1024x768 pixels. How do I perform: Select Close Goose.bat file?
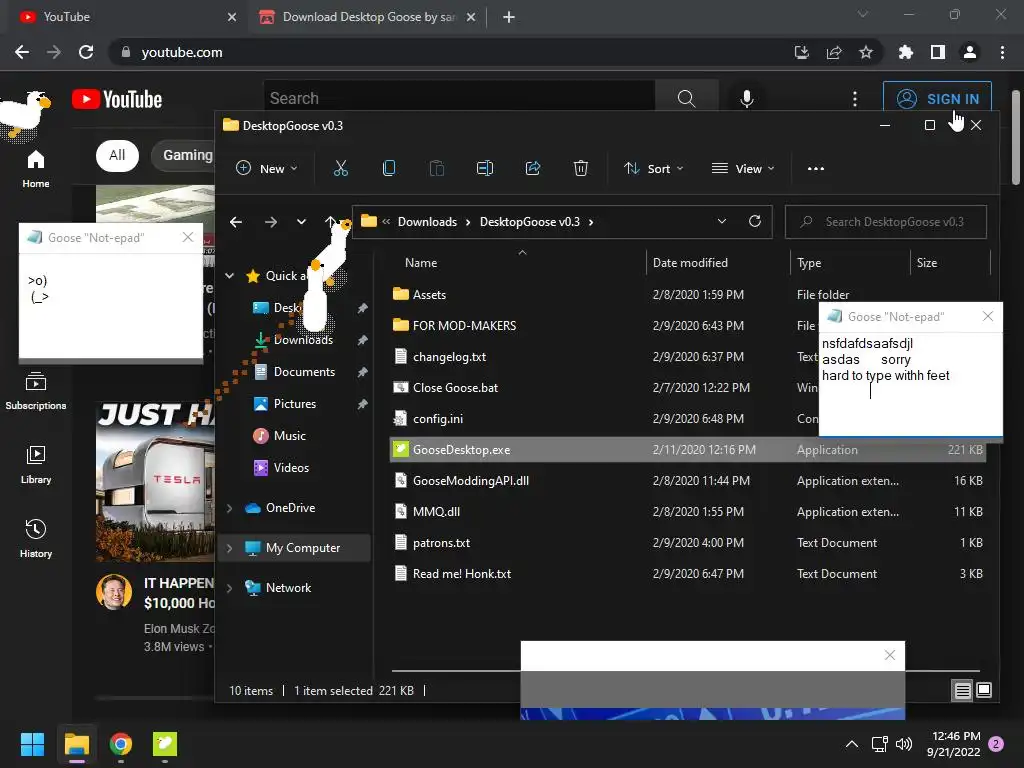455,387
